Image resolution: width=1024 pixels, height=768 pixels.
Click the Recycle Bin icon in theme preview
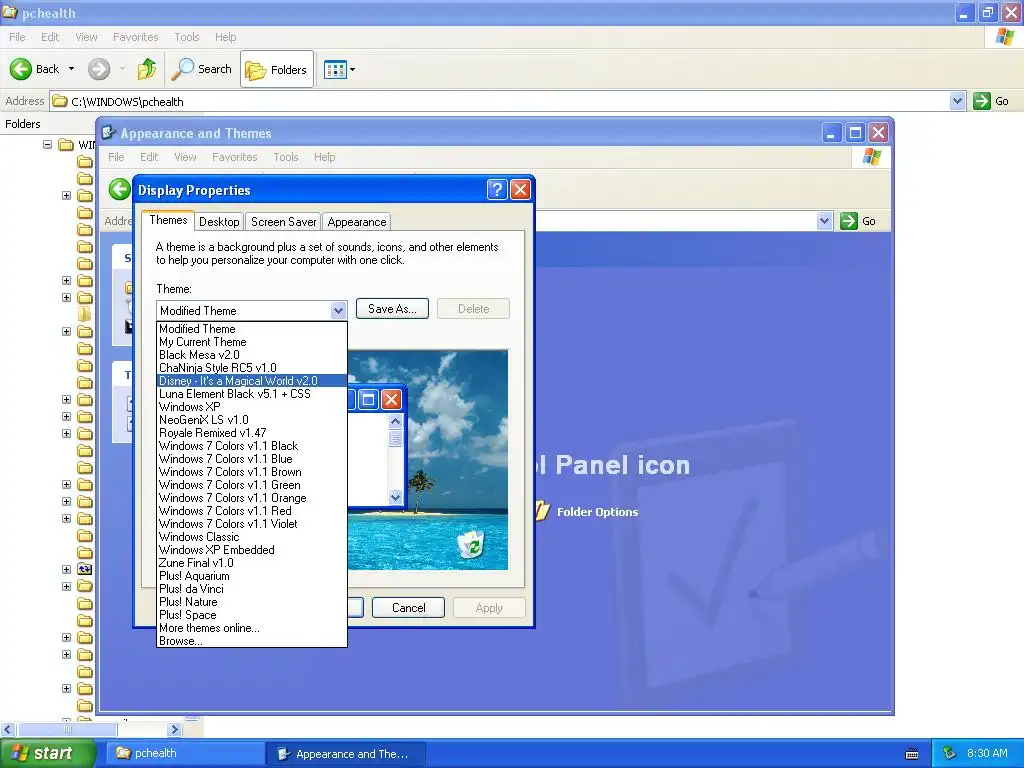[472, 544]
